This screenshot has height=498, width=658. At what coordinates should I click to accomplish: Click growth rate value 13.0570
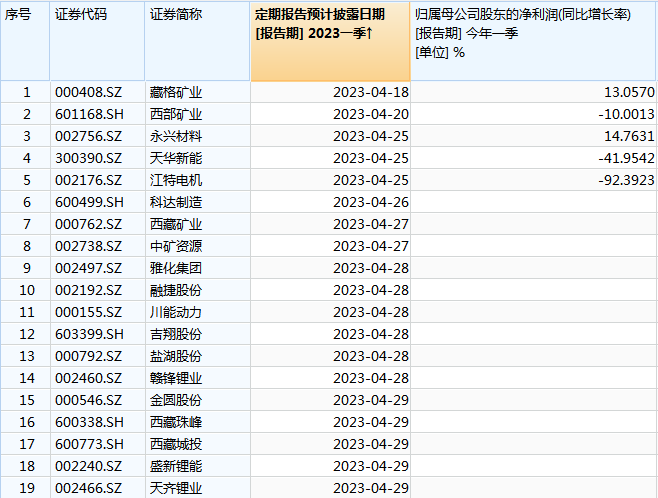[629, 92]
